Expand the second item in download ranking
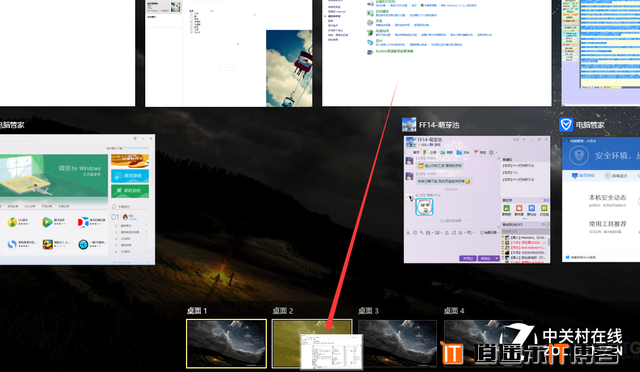Viewport: 640px width, 372px height. [x=146, y=225]
